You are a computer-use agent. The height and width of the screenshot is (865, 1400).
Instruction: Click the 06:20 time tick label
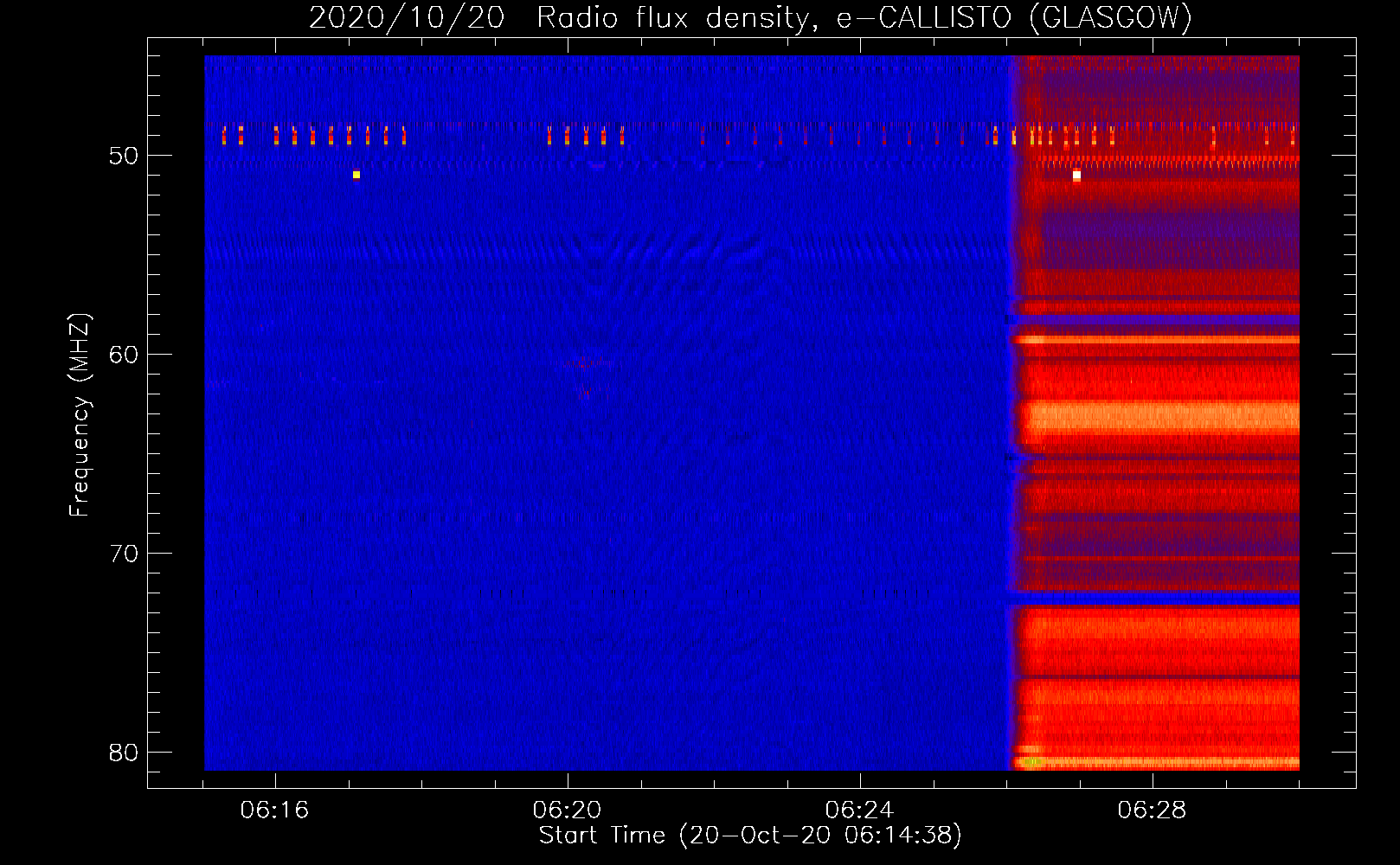pyautogui.click(x=567, y=811)
